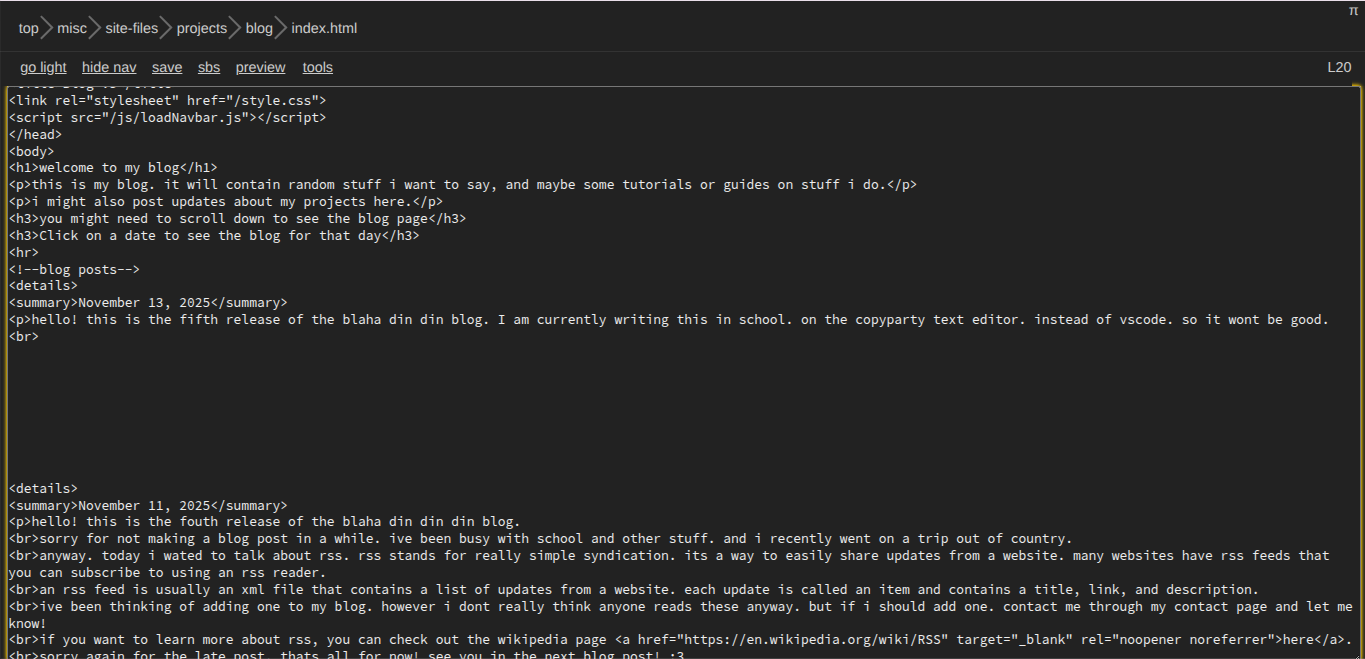Click the π icon in the top-right corner
The image size is (1365, 659).
(x=1353, y=11)
